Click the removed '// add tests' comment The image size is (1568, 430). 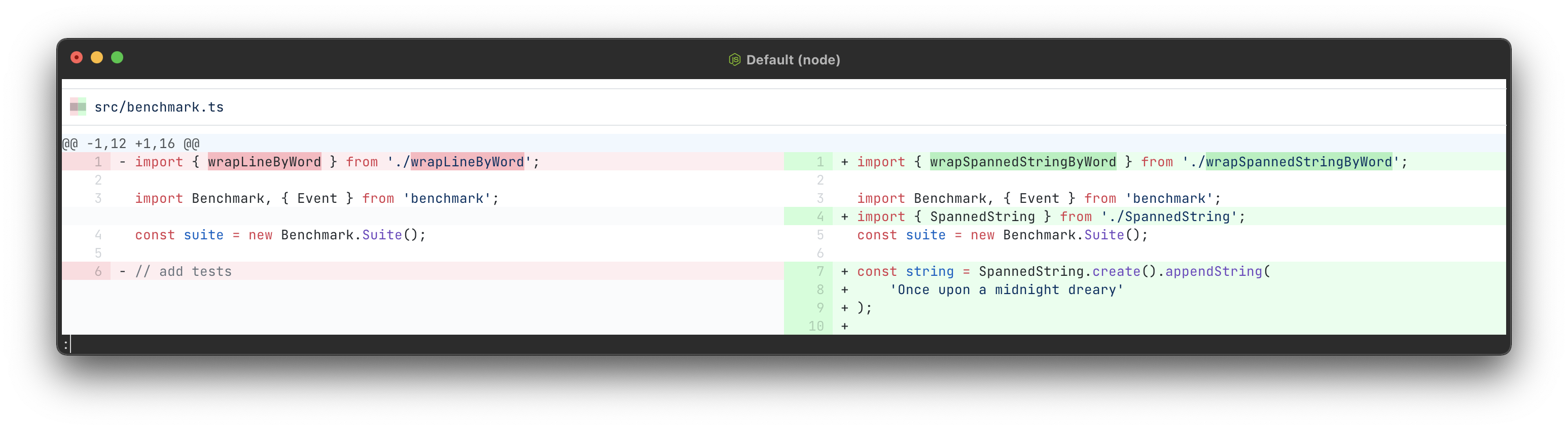pyautogui.click(x=183, y=272)
